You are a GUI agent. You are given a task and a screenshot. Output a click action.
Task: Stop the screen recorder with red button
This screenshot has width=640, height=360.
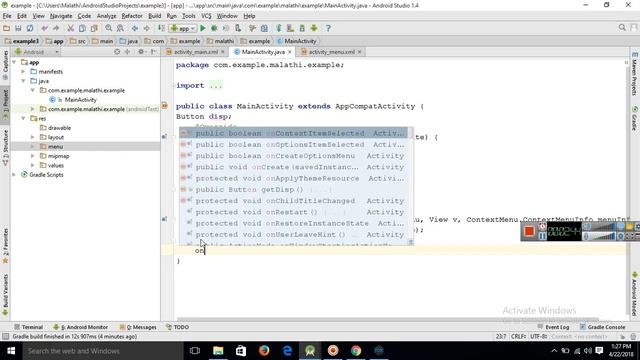529,231
